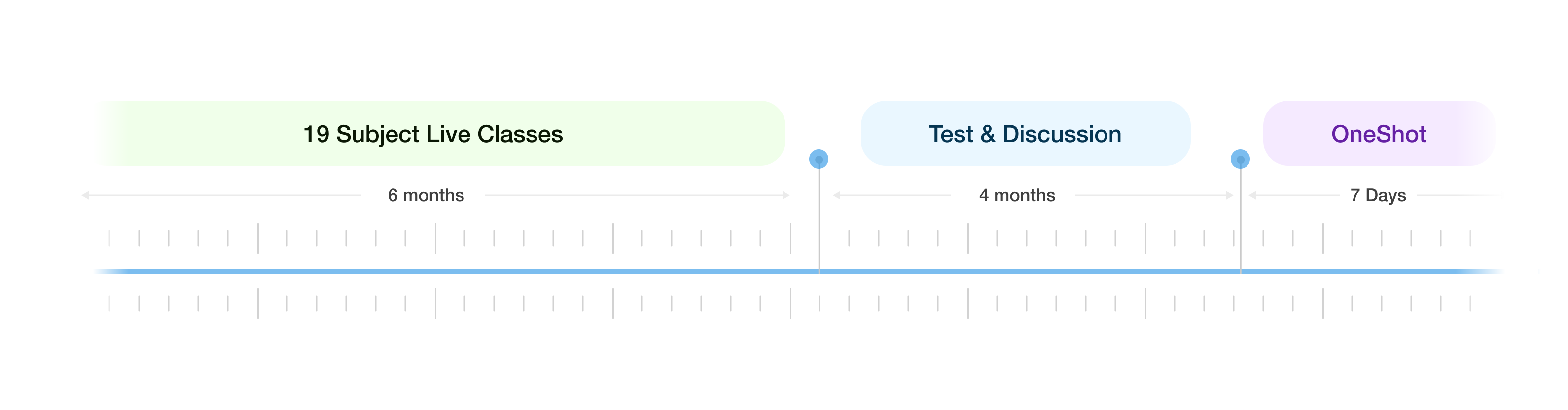This screenshot has height=410, width=1568.
Task: Select the purple OneShot pill
Action: (1379, 133)
